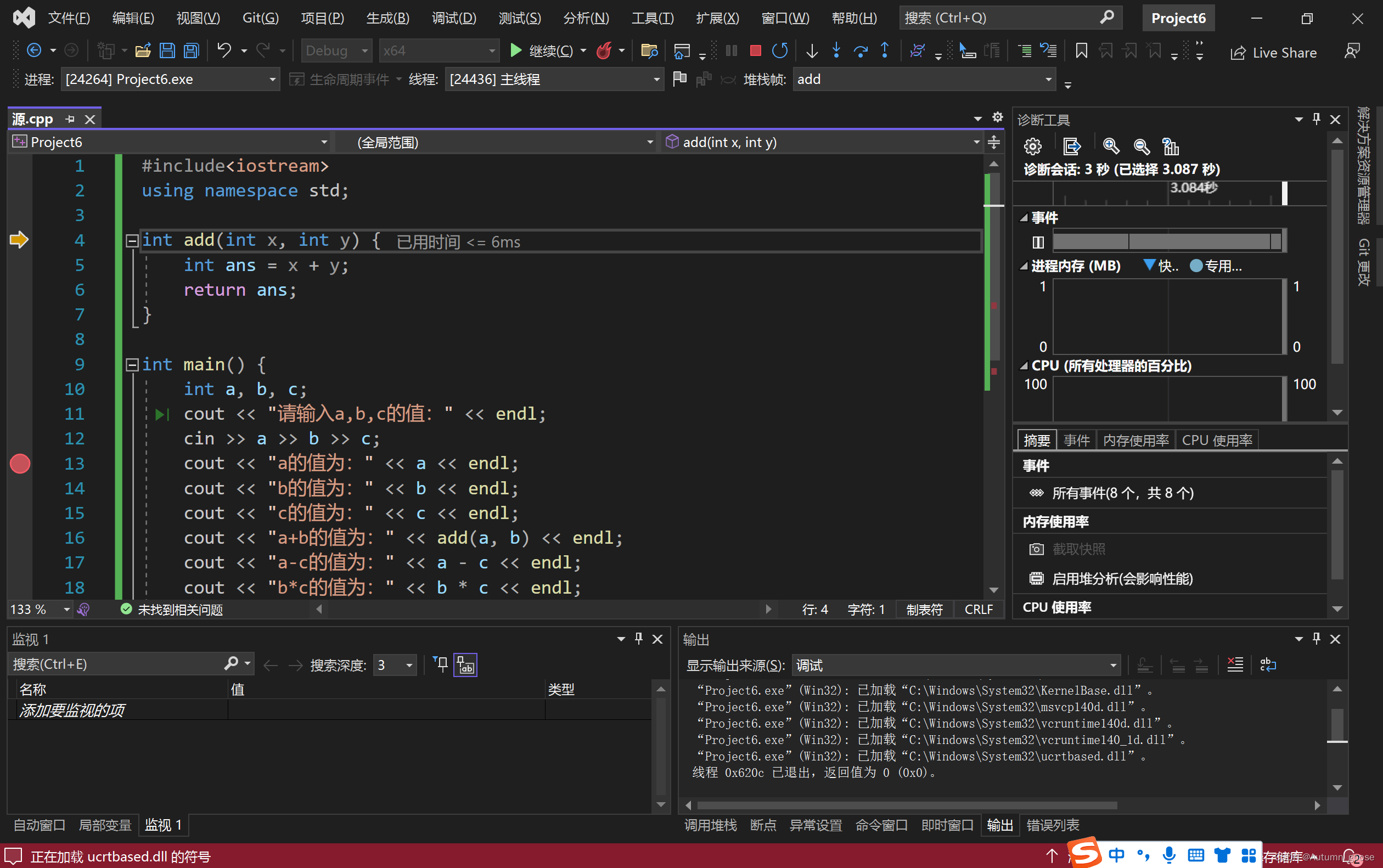Click Live Share button
This screenshot has width=1383, height=868.
pos(1273,53)
